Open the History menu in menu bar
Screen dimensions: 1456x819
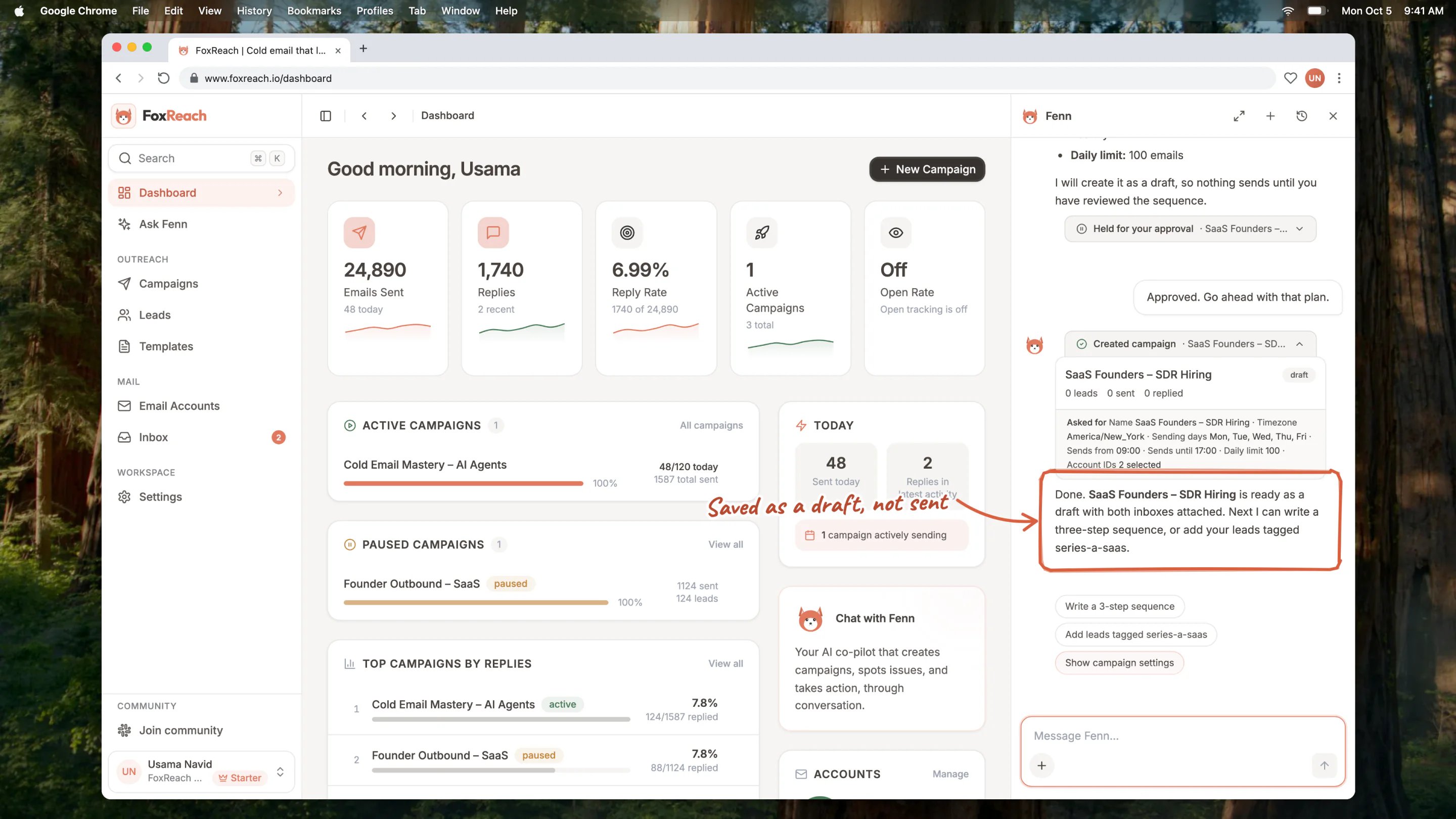(254, 11)
